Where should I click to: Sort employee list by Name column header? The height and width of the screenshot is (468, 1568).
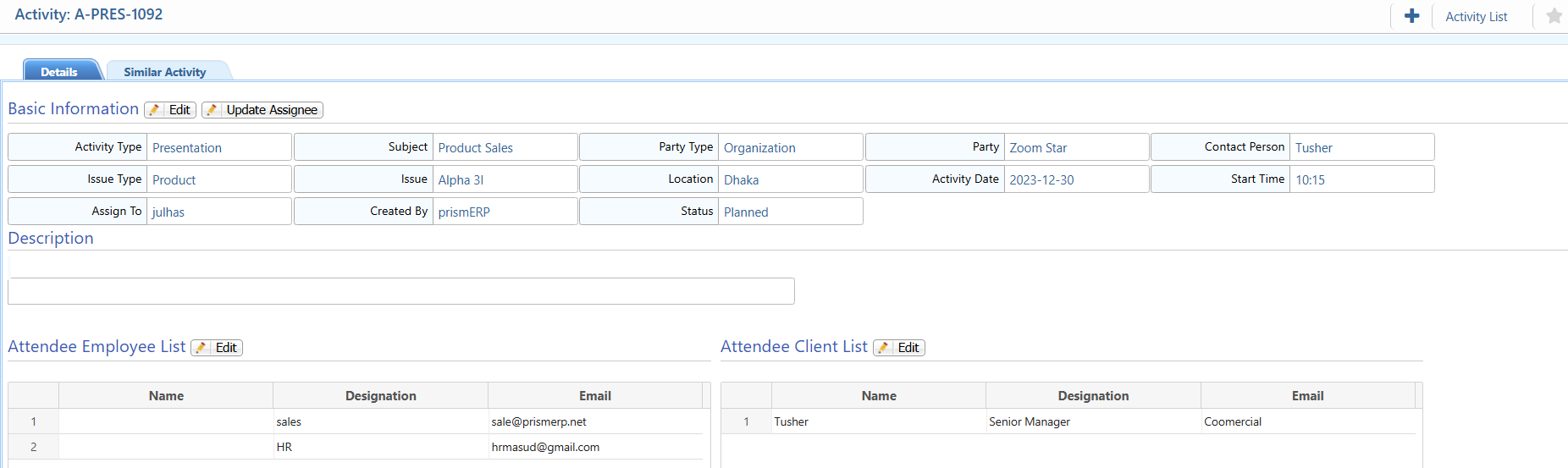[166, 396]
